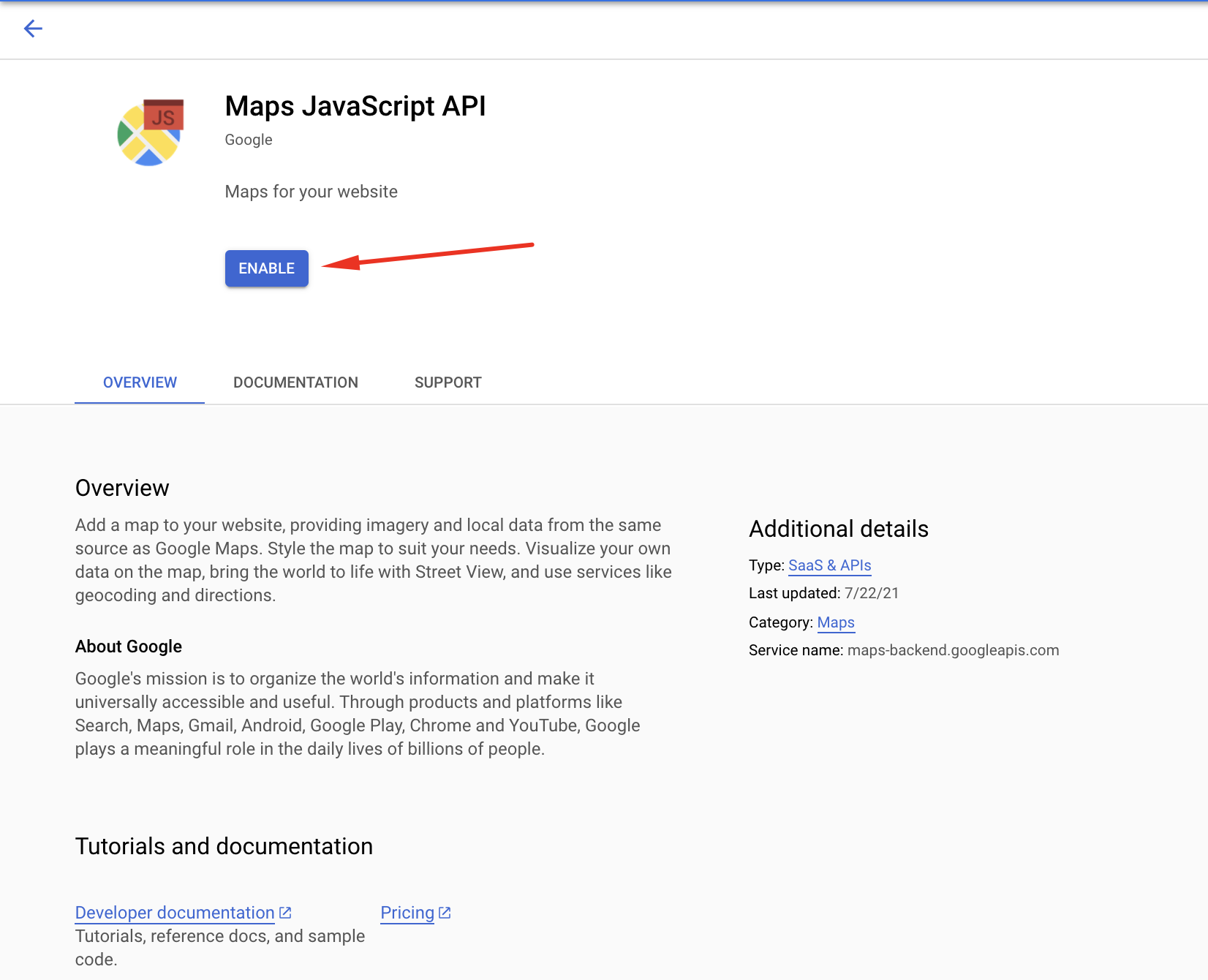Open the Pricing link
Screen dimensions: 1208x980
pos(407,913)
